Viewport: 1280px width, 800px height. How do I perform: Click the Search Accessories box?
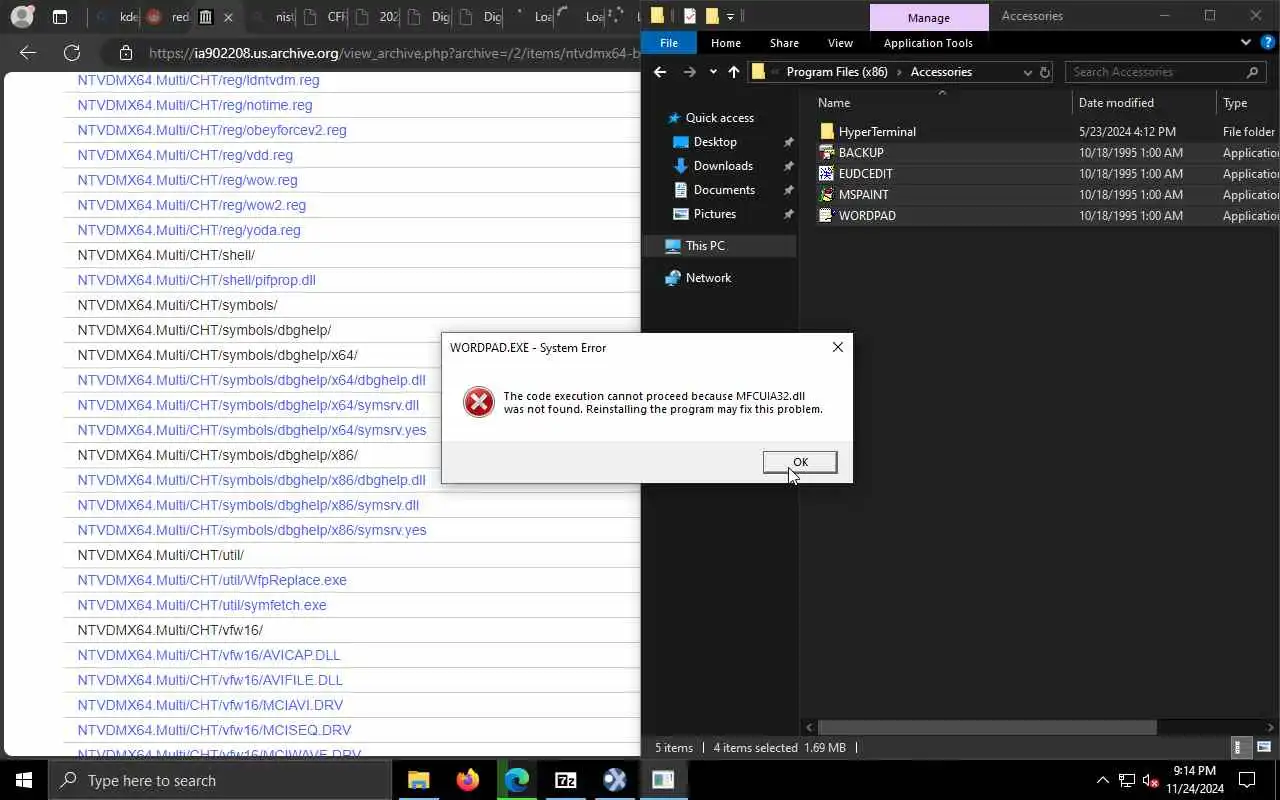(1164, 72)
